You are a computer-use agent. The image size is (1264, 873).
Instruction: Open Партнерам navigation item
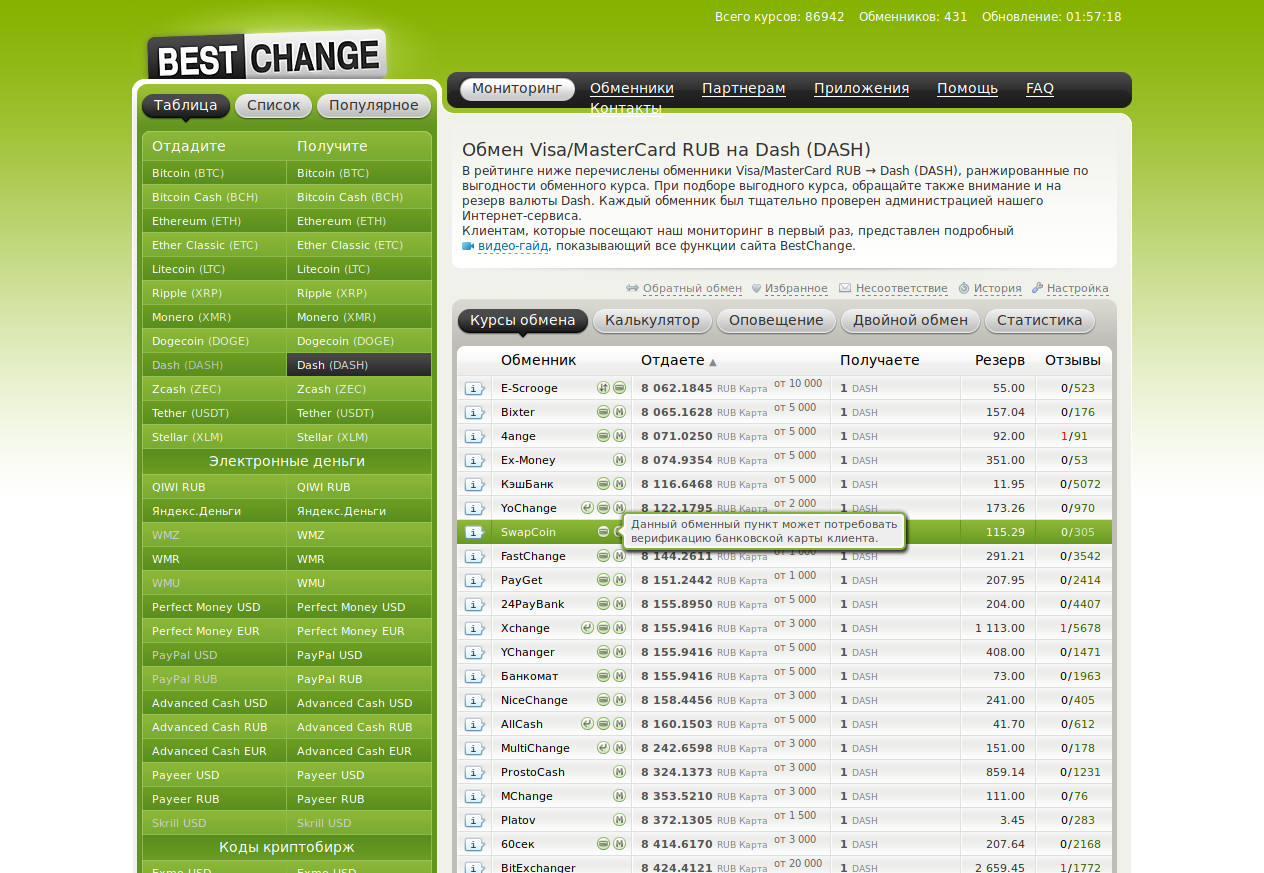(x=744, y=89)
